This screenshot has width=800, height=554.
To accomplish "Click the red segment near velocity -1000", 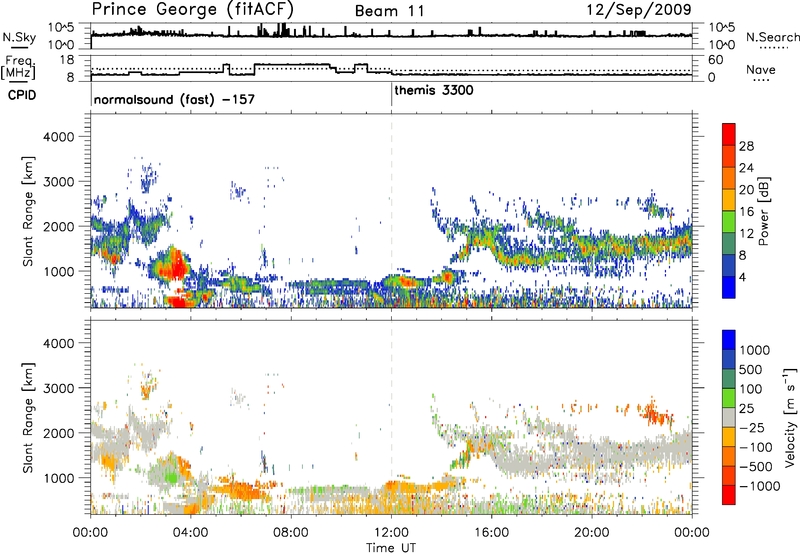I will pos(729,495).
